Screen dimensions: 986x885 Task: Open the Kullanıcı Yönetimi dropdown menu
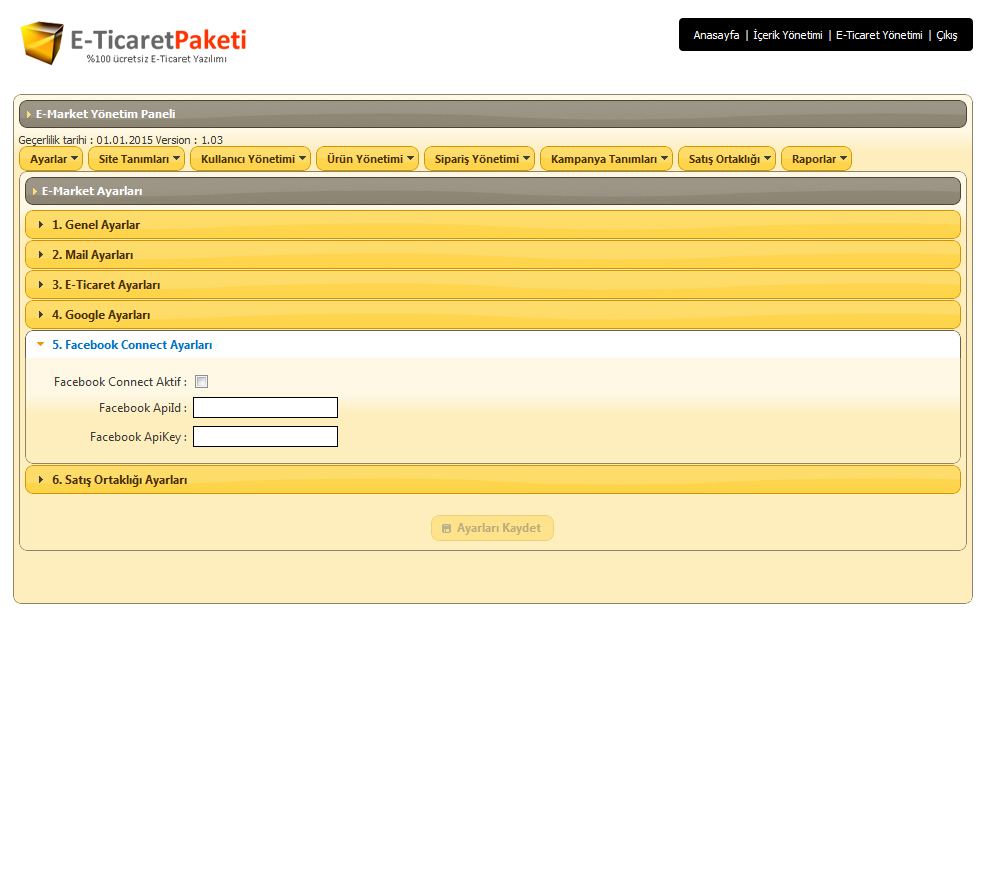click(x=250, y=159)
